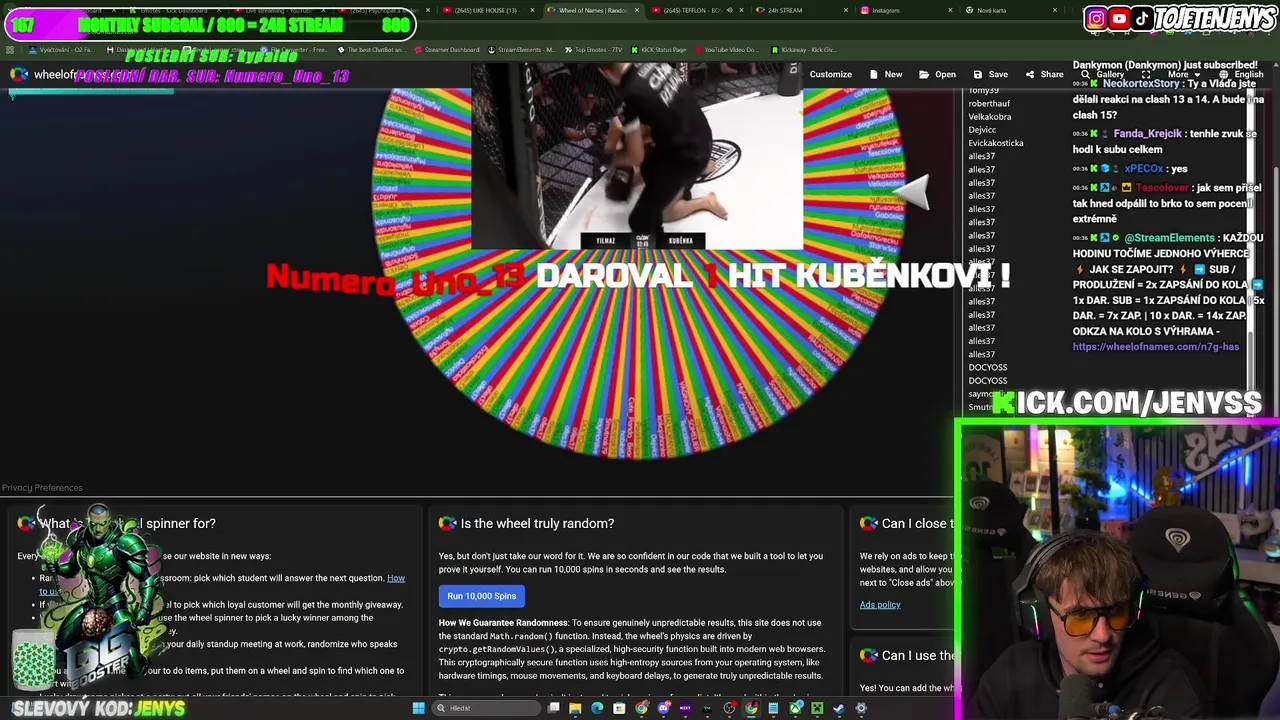Open the More dropdown menu
Viewport: 1280px width, 720px height.
coord(1182,74)
